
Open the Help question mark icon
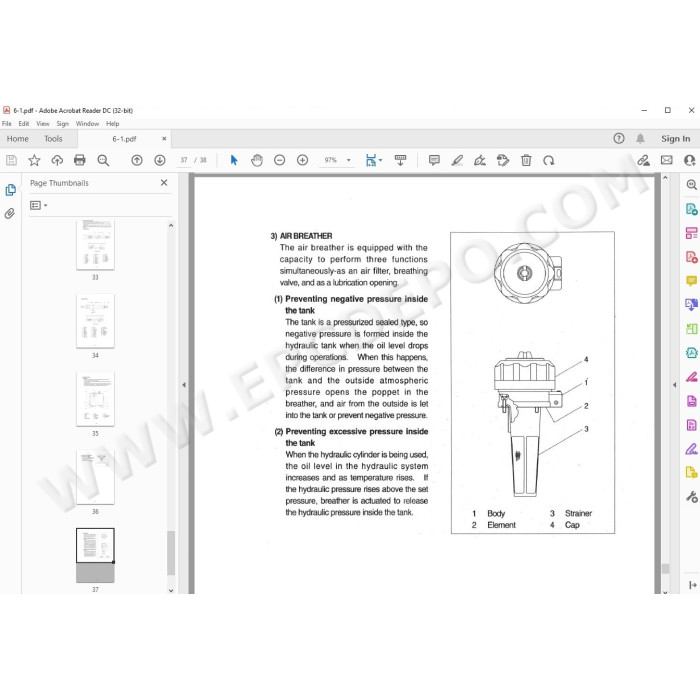point(619,138)
